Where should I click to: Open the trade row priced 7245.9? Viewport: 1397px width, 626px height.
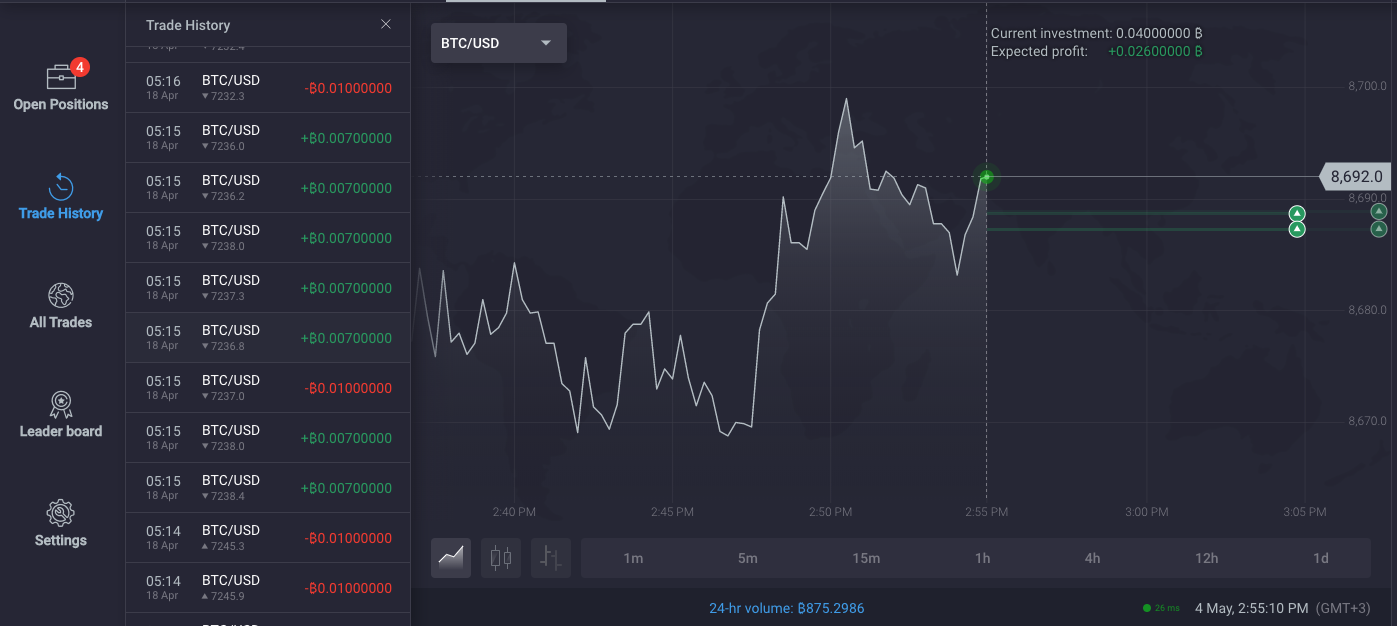pyautogui.click(x=268, y=588)
